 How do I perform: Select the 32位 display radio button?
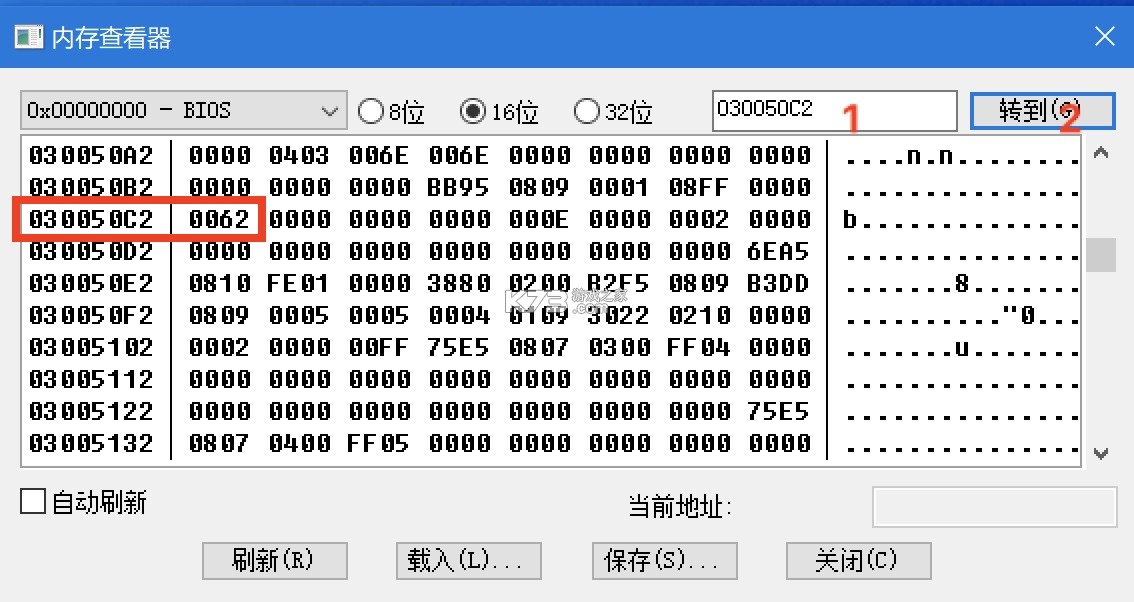587,111
